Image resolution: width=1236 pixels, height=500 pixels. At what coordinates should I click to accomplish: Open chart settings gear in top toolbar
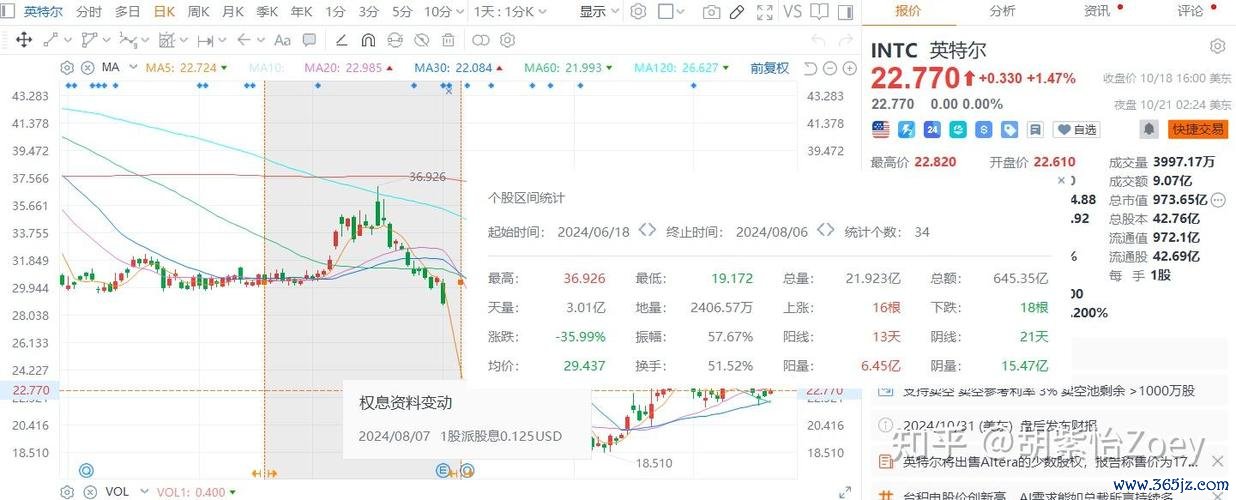click(638, 12)
